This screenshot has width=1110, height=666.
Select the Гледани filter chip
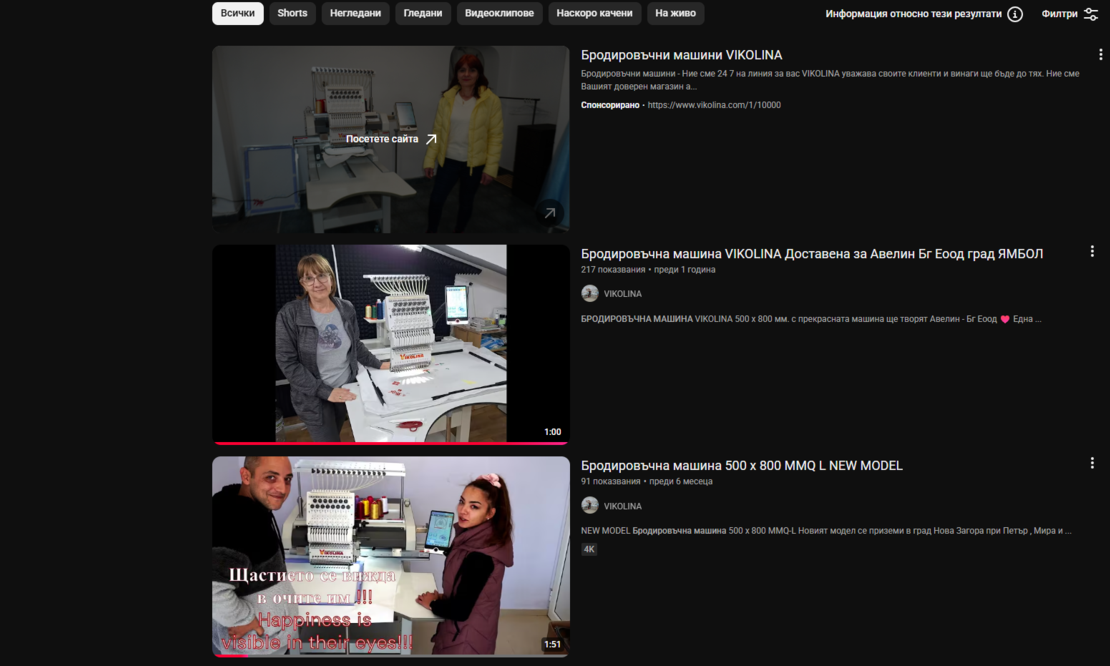pos(423,13)
